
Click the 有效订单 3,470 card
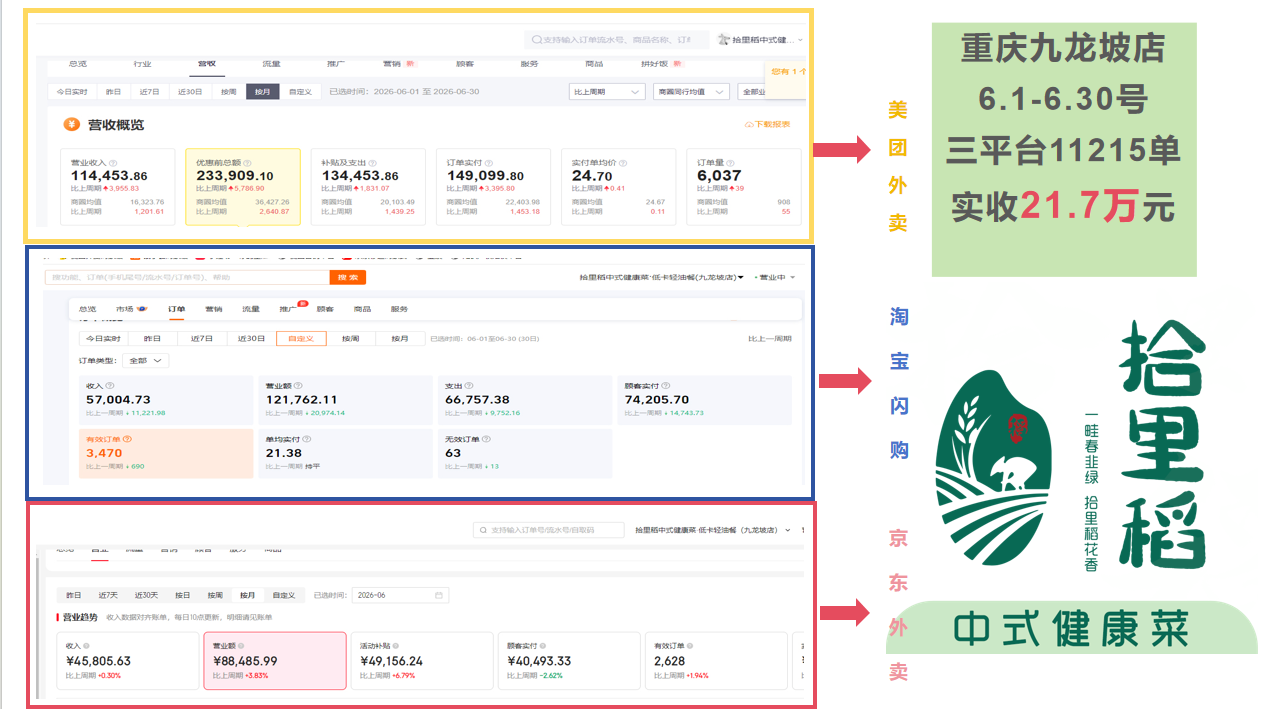[166, 454]
